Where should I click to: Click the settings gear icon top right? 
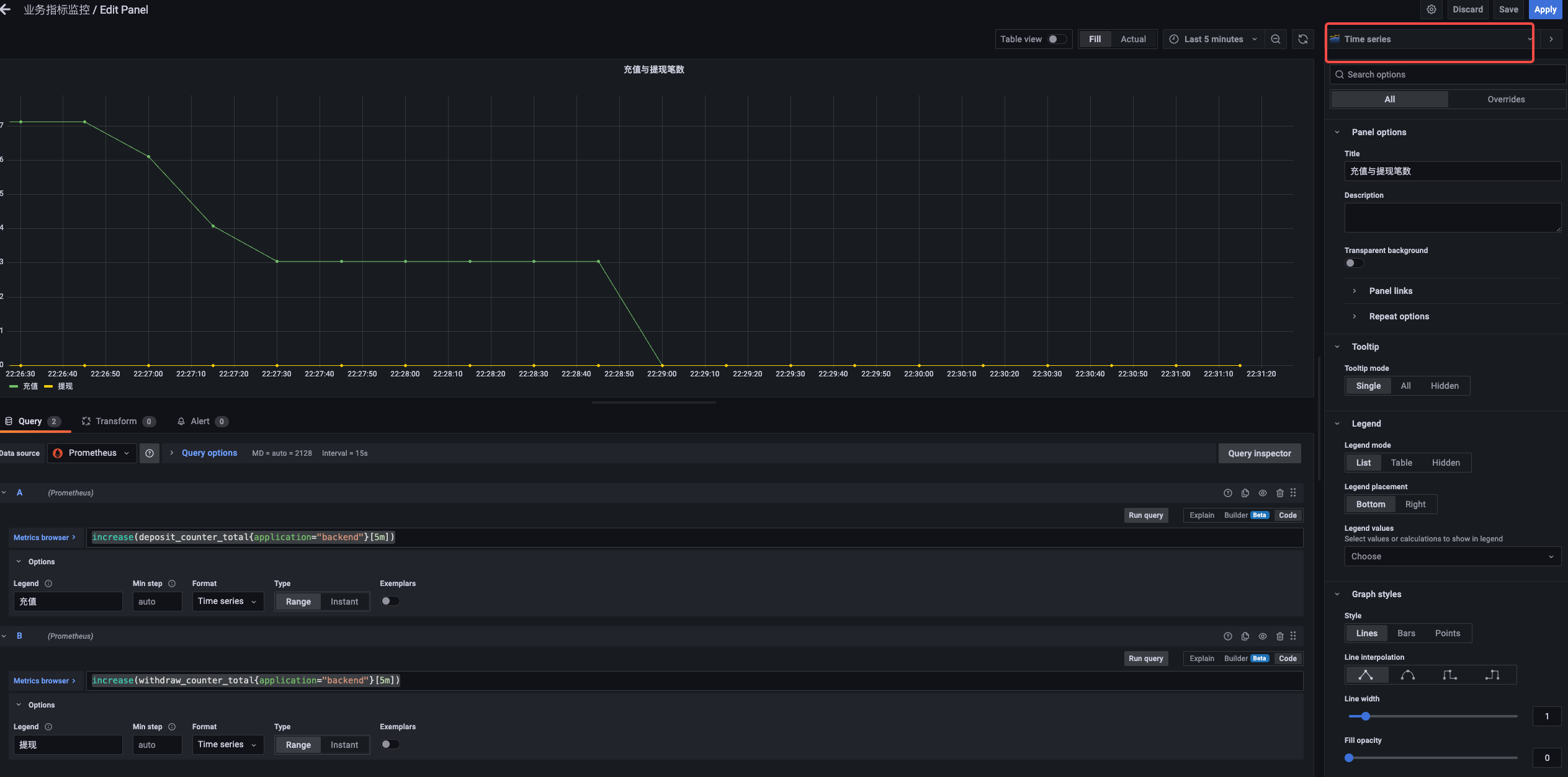pos(1431,10)
